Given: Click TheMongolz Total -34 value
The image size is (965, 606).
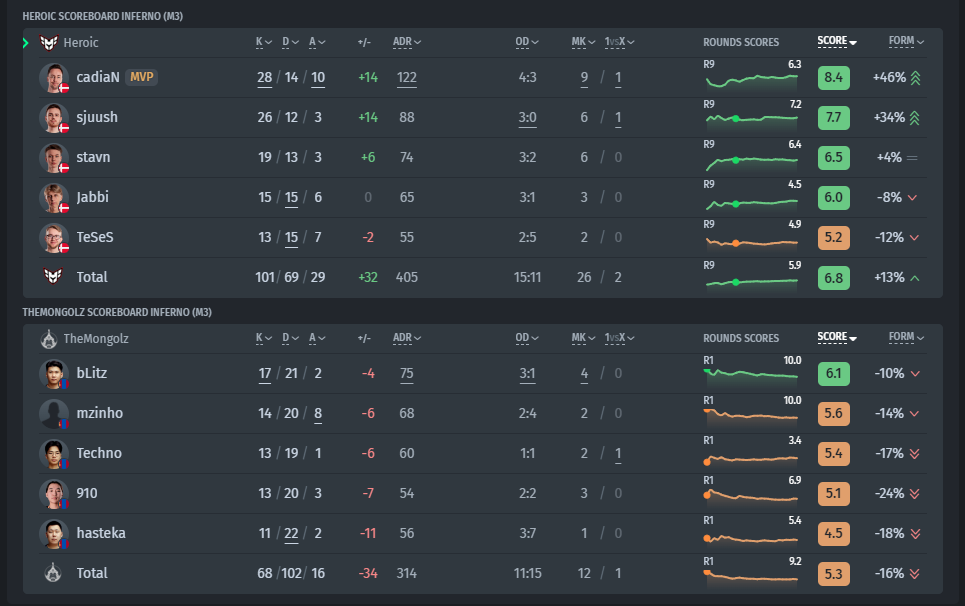Looking at the screenshot, I should [368, 573].
